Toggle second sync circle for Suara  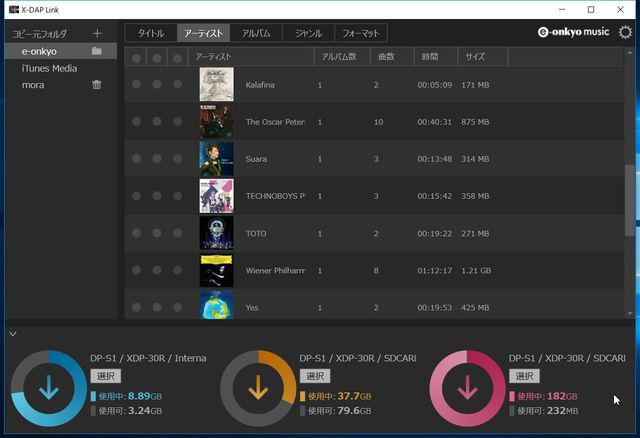157,159
